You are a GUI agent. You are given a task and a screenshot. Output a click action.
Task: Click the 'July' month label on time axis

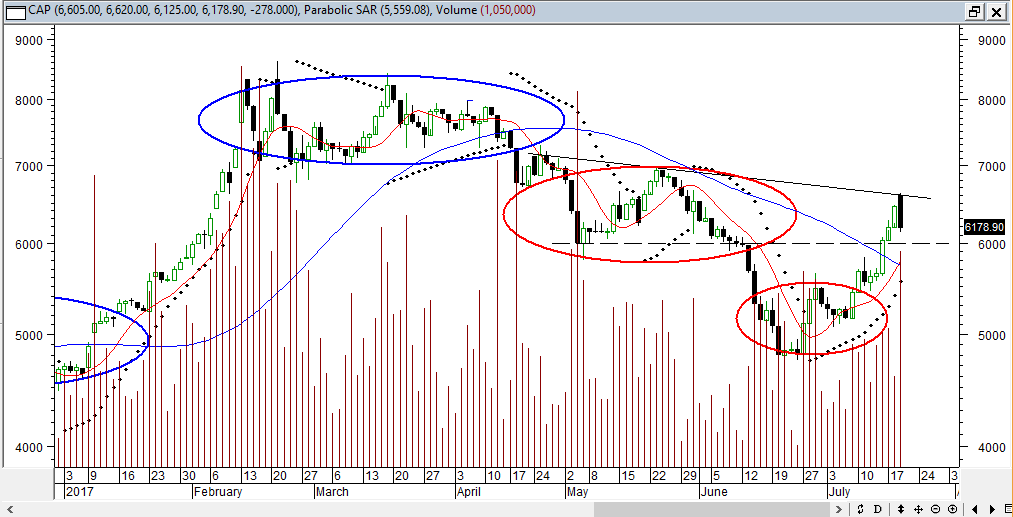click(x=840, y=492)
